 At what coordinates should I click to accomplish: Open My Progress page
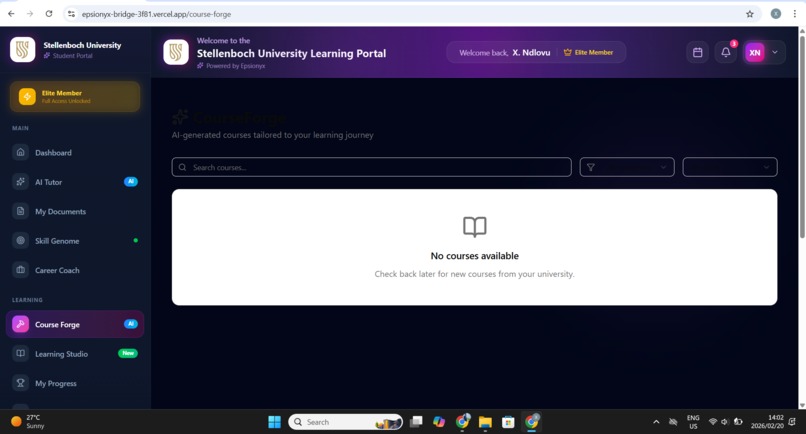(x=75, y=383)
